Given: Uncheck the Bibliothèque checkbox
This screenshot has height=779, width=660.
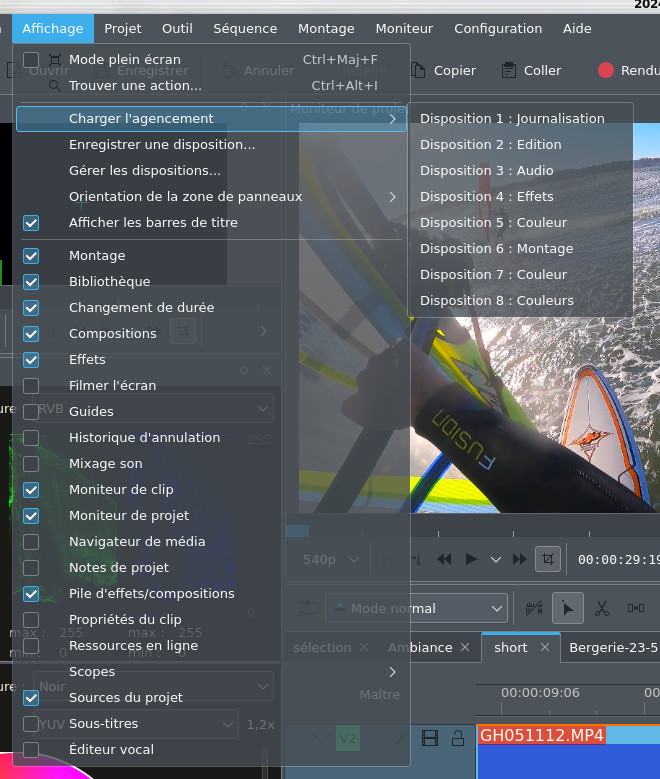Looking at the screenshot, I should tap(31, 282).
